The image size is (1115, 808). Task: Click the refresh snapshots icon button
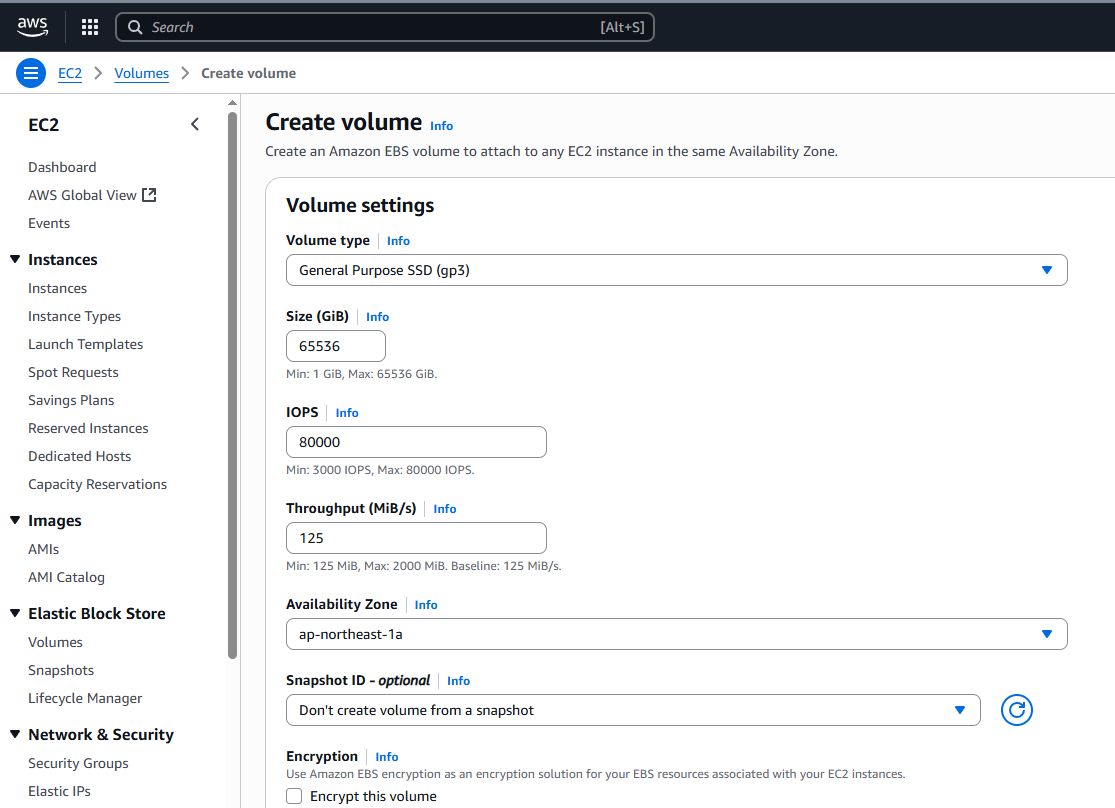point(1016,710)
